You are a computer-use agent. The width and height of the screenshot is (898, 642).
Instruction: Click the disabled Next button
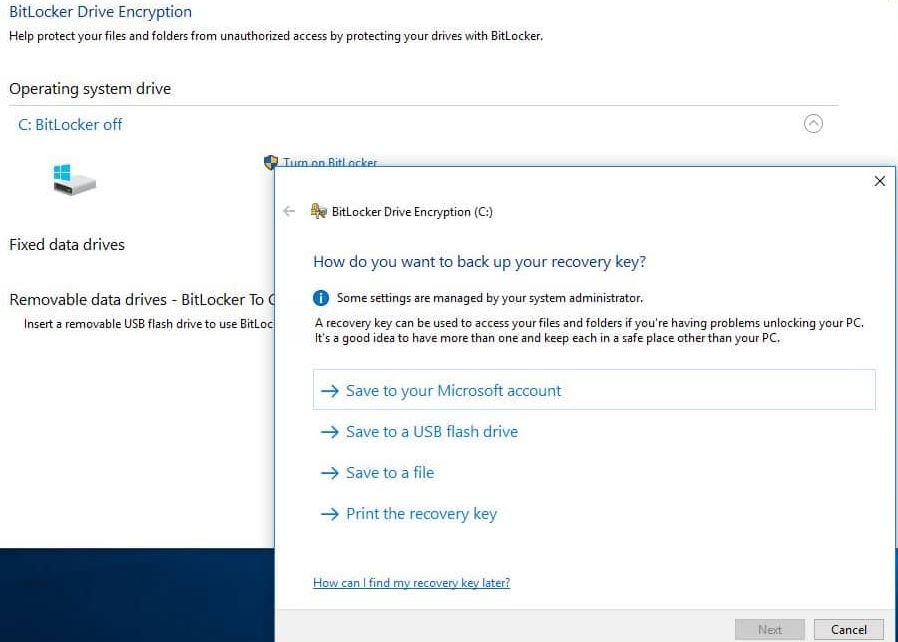coord(770,630)
